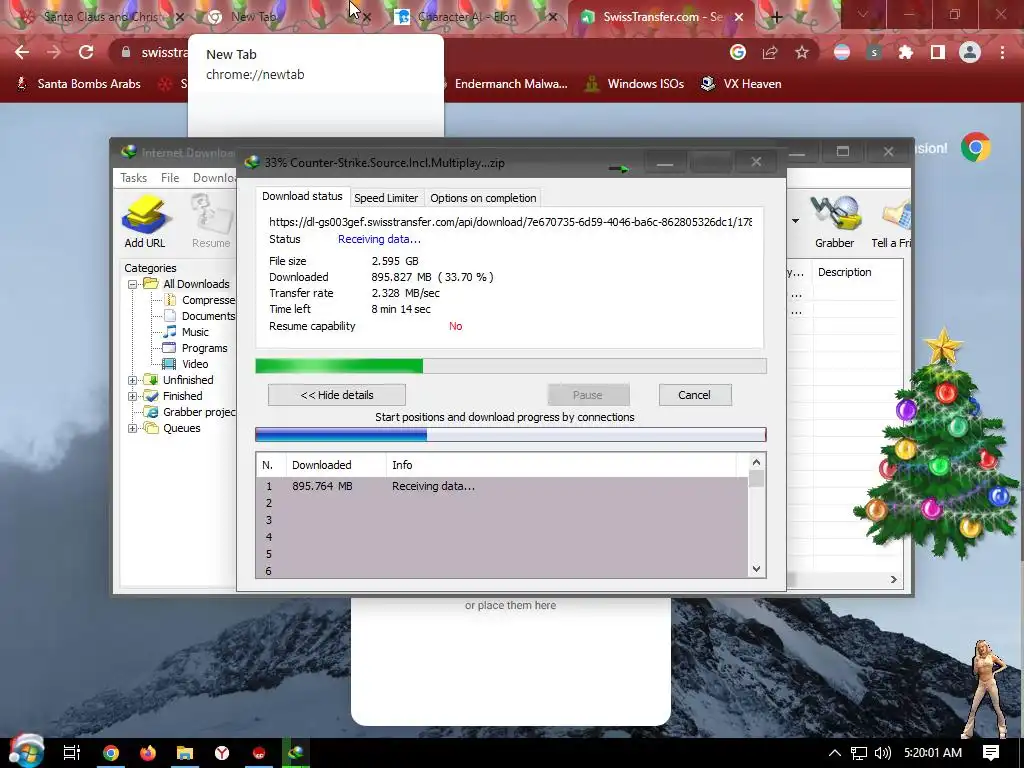Image resolution: width=1024 pixels, height=768 pixels.
Task: Click the connections list scrollbar down arrow
Action: [756, 569]
